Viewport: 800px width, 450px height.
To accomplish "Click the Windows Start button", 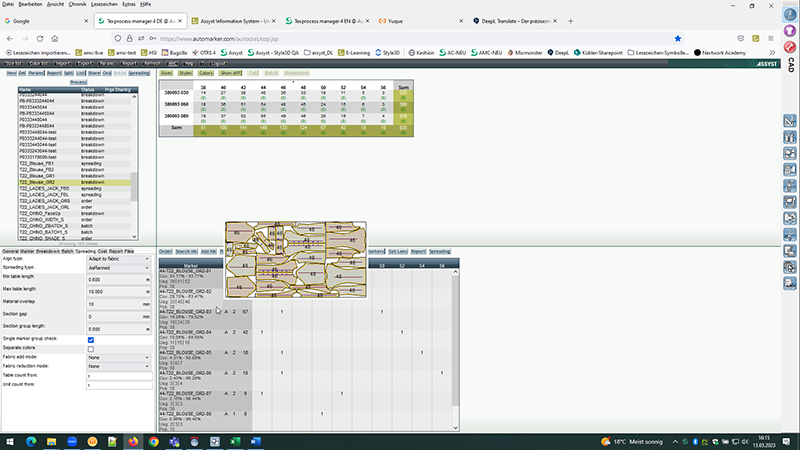I will (10, 440).
